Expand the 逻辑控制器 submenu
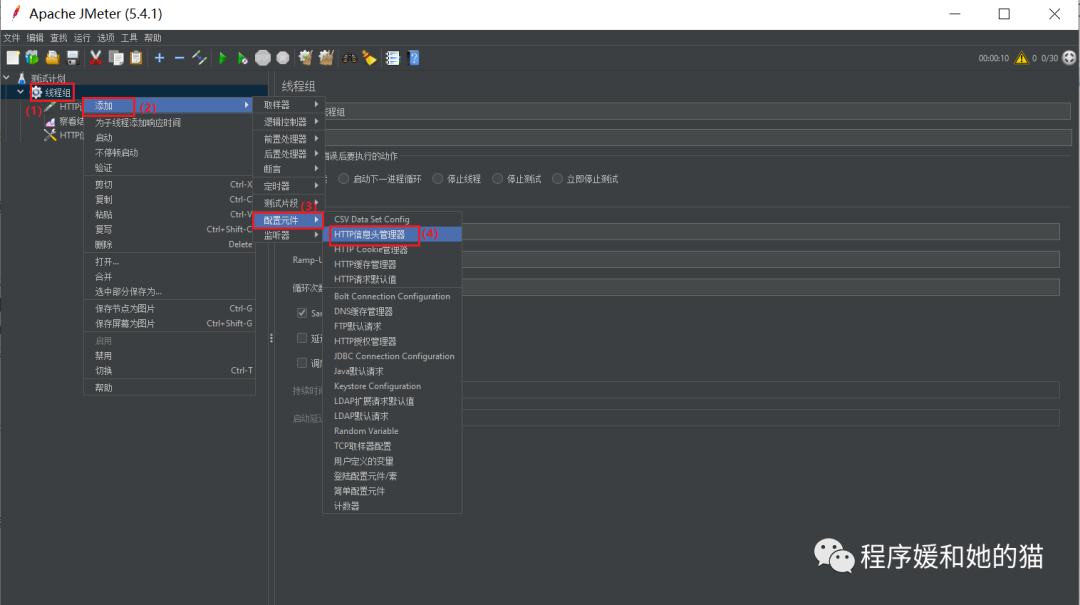Screen dimensions: 1080x605 click(288, 121)
